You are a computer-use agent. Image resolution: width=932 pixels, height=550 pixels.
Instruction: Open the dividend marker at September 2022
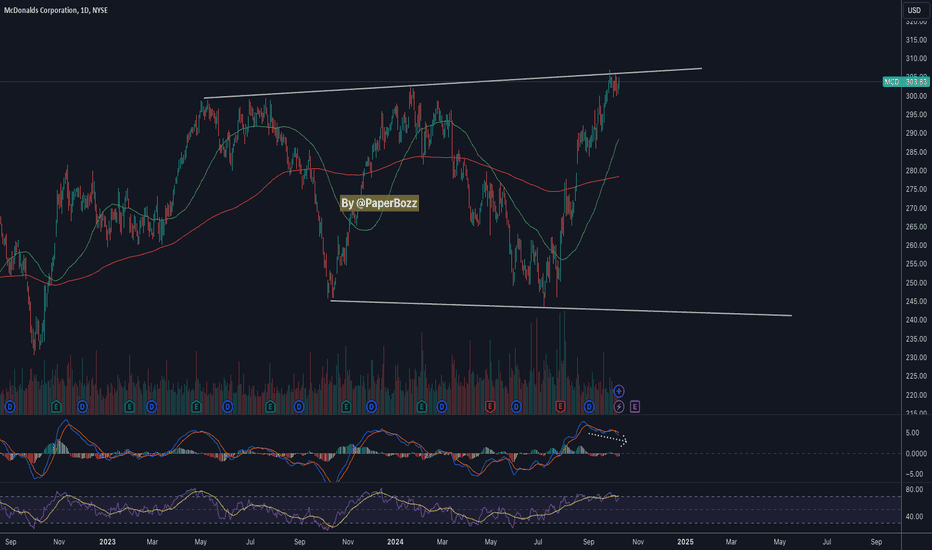pos(10,407)
